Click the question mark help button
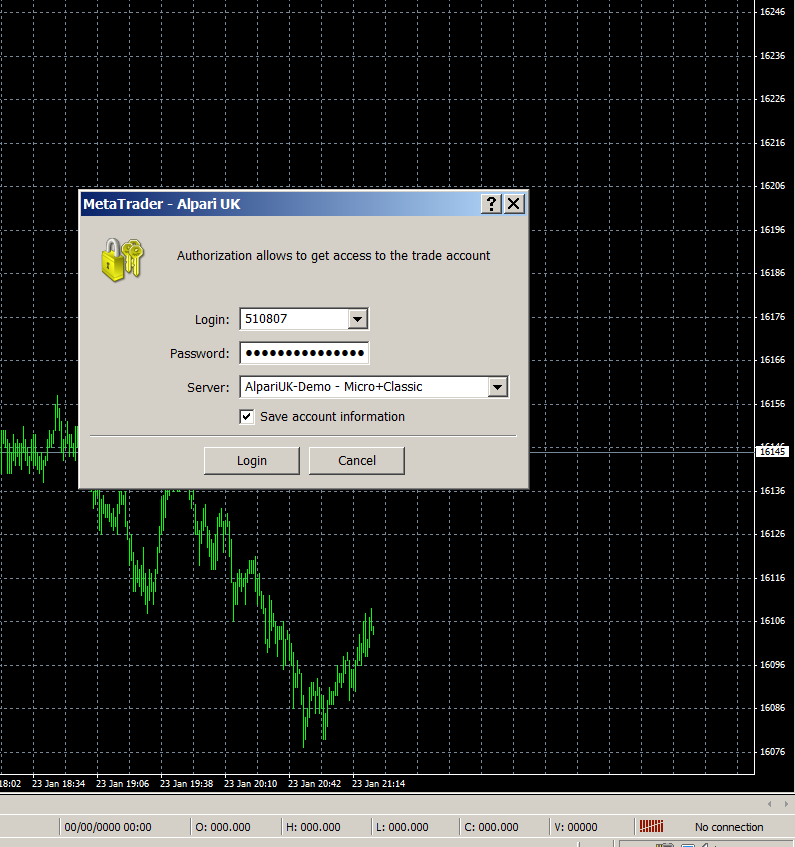This screenshot has width=795, height=847. 491,204
